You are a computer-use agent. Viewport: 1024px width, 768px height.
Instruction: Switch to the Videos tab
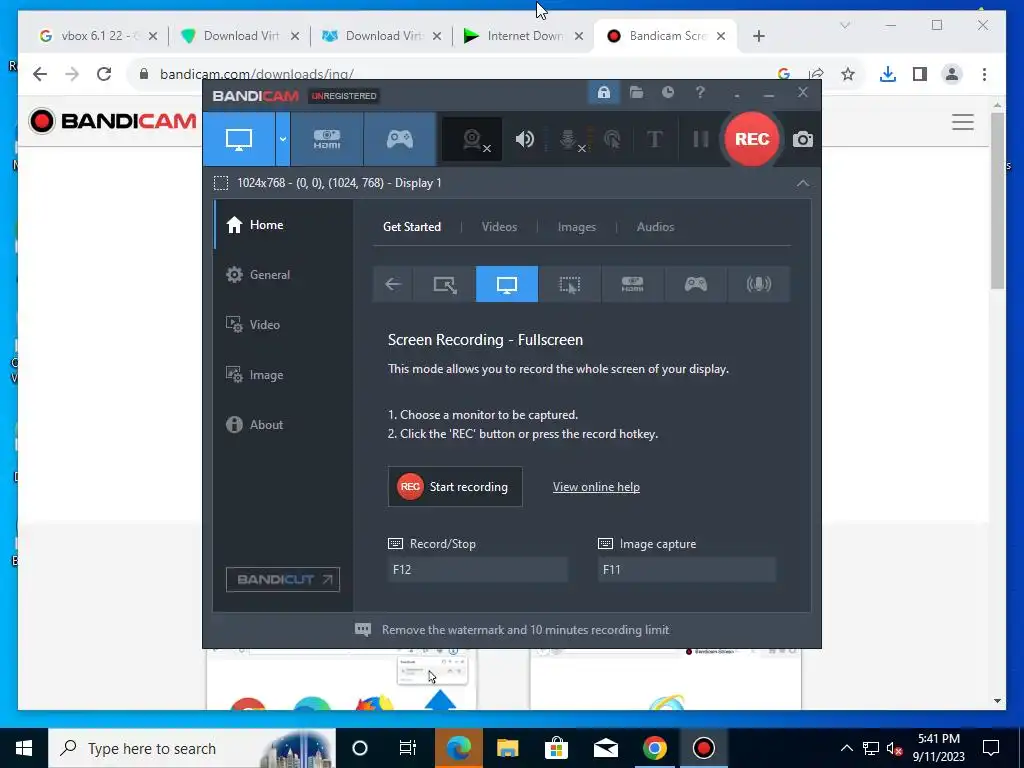tap(499, 227)
